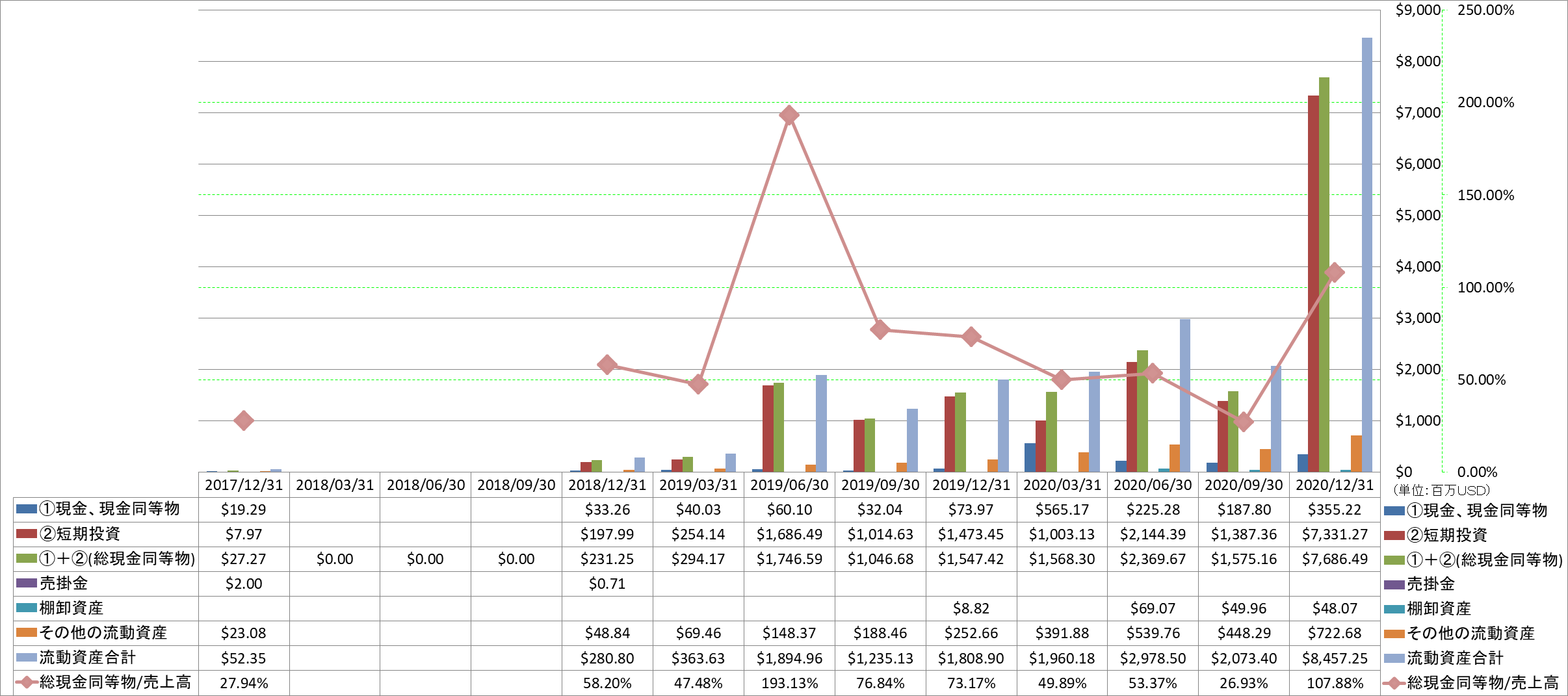This screenshot has height=696, width=1568.
Task: Click the 193.13% ratio cell
Action: pos(789,683)
